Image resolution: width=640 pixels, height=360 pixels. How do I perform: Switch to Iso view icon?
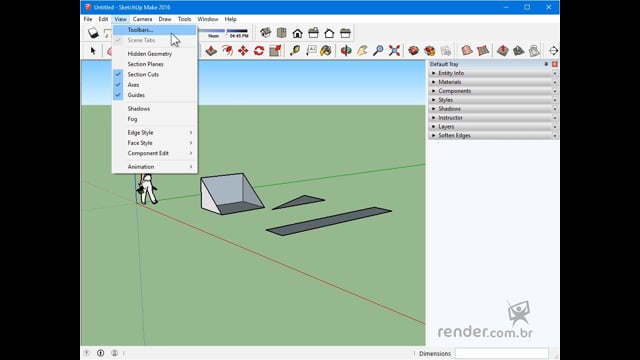(x=265, y=33)
